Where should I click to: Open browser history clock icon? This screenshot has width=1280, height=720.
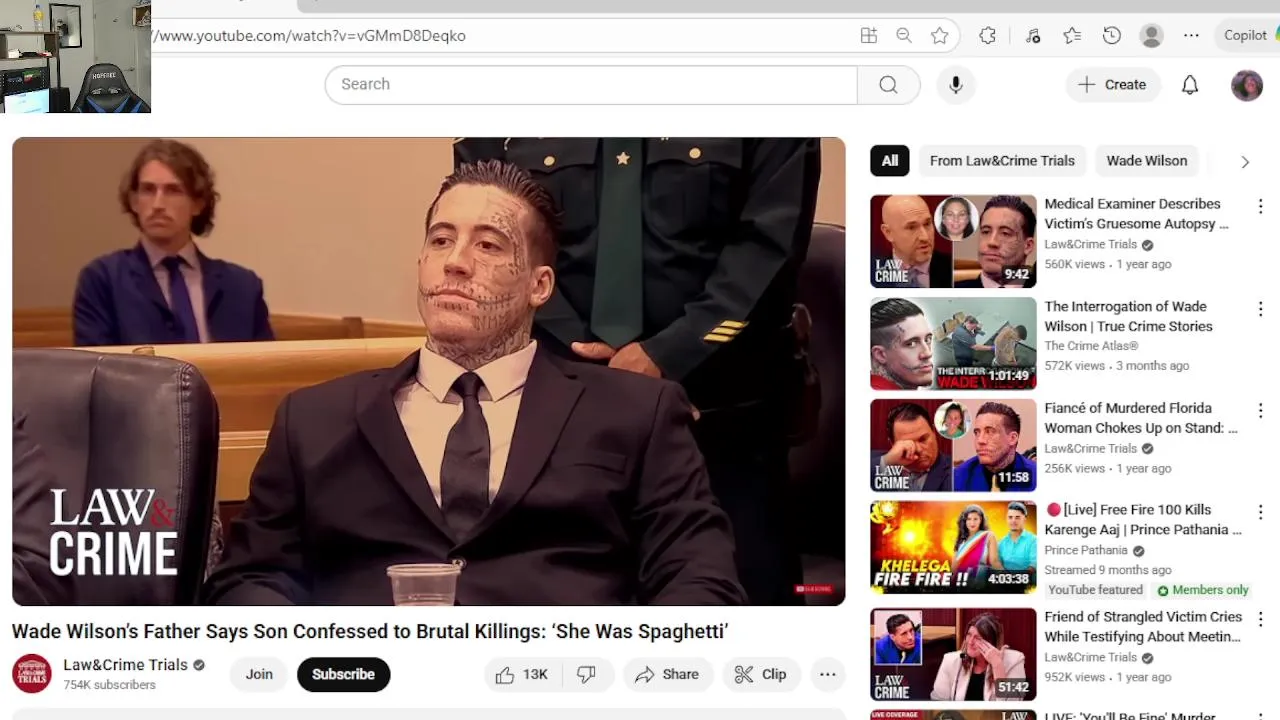click(x=1112, y=35)
